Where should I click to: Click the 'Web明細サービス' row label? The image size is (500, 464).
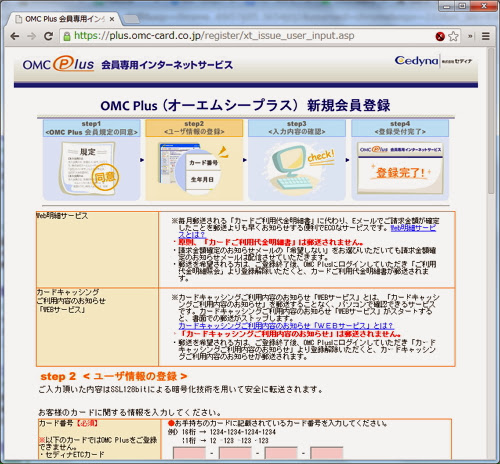(x=62, y=216)
